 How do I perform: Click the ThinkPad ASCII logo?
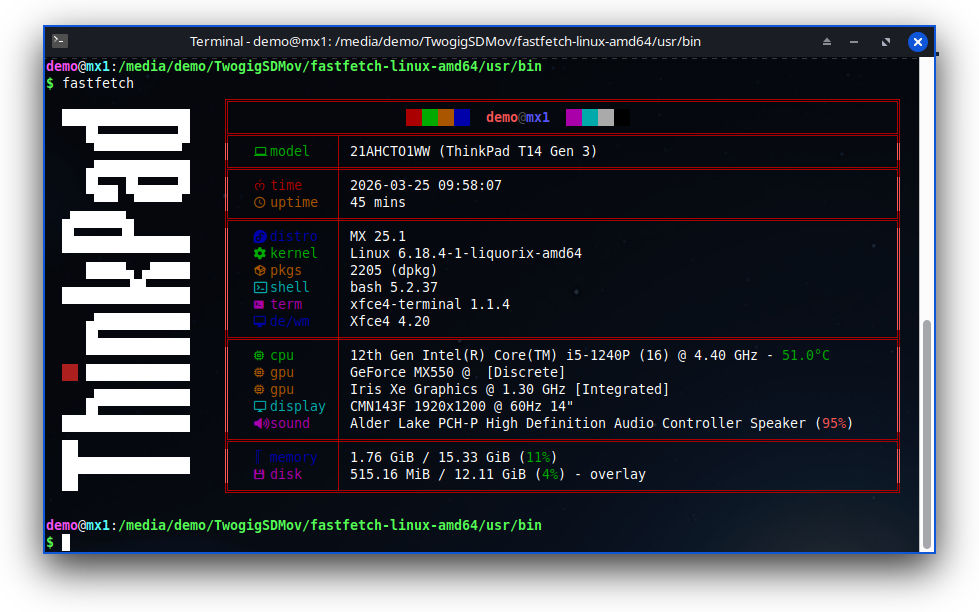point(126,300)
